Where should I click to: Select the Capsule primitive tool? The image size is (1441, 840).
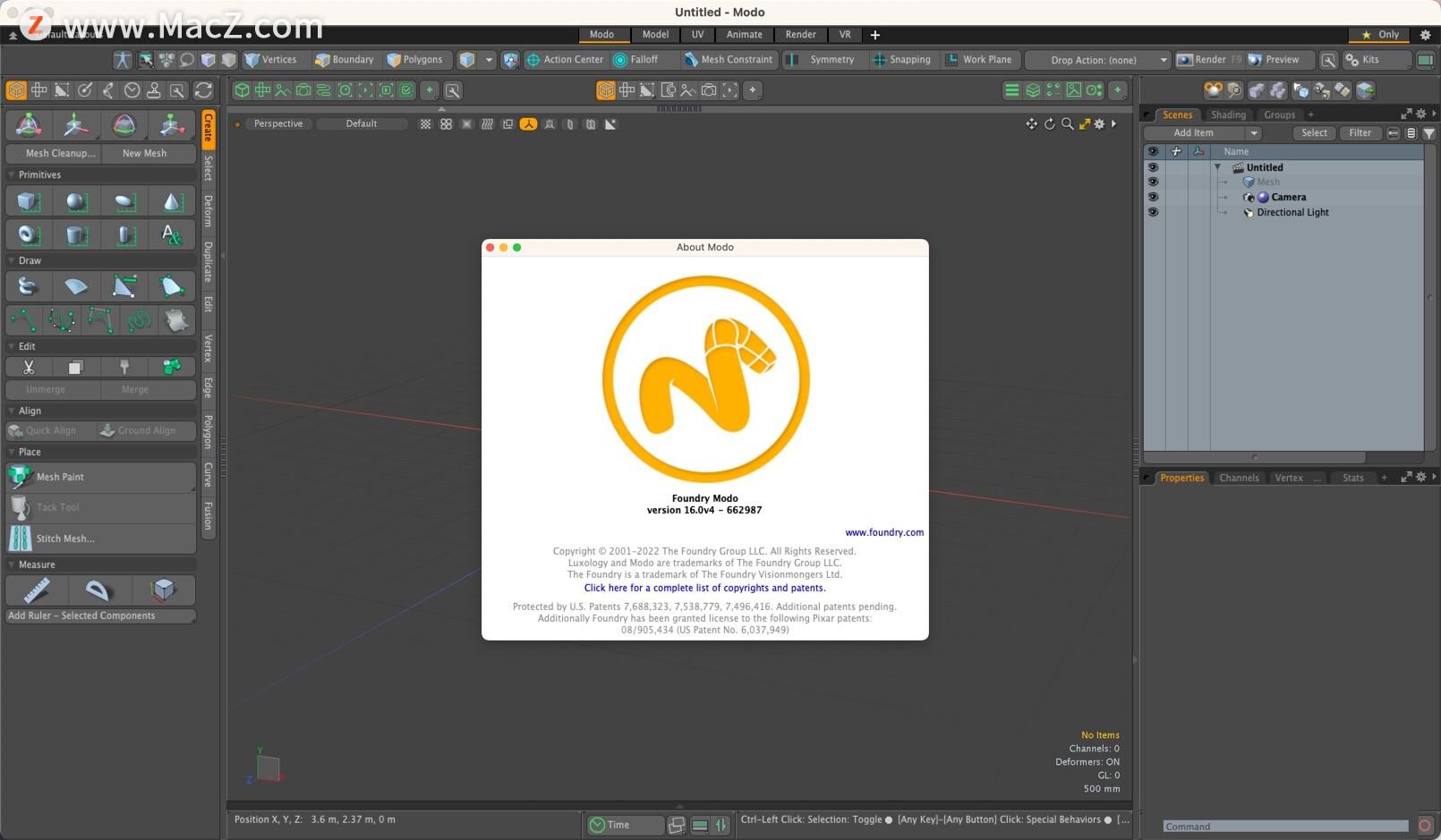pyautogui.click(x=124, y=234)
